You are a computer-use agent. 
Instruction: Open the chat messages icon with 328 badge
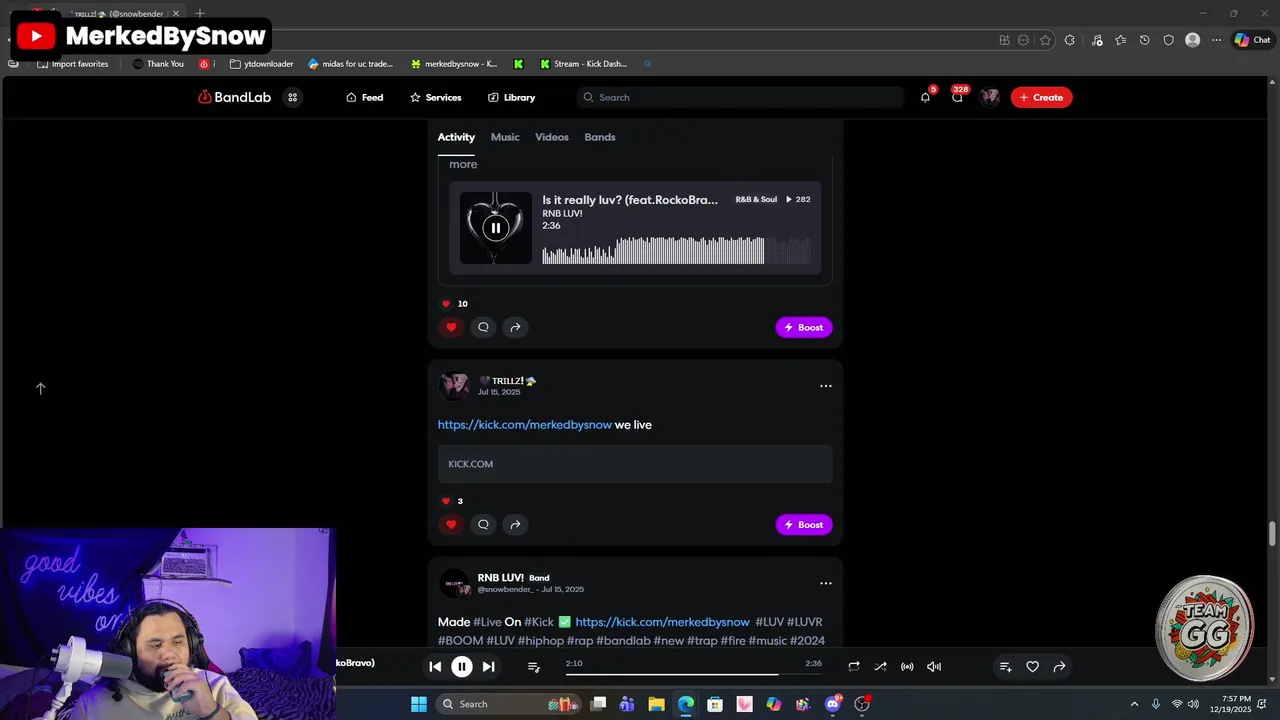click(957, 97)
